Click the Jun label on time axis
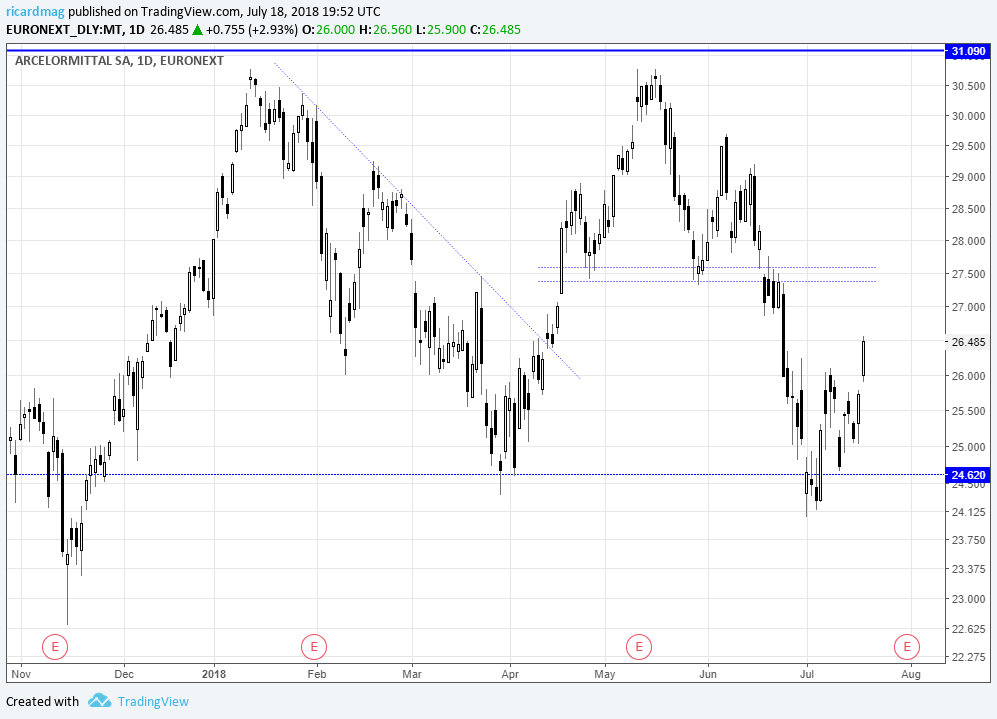 (708, 674)
